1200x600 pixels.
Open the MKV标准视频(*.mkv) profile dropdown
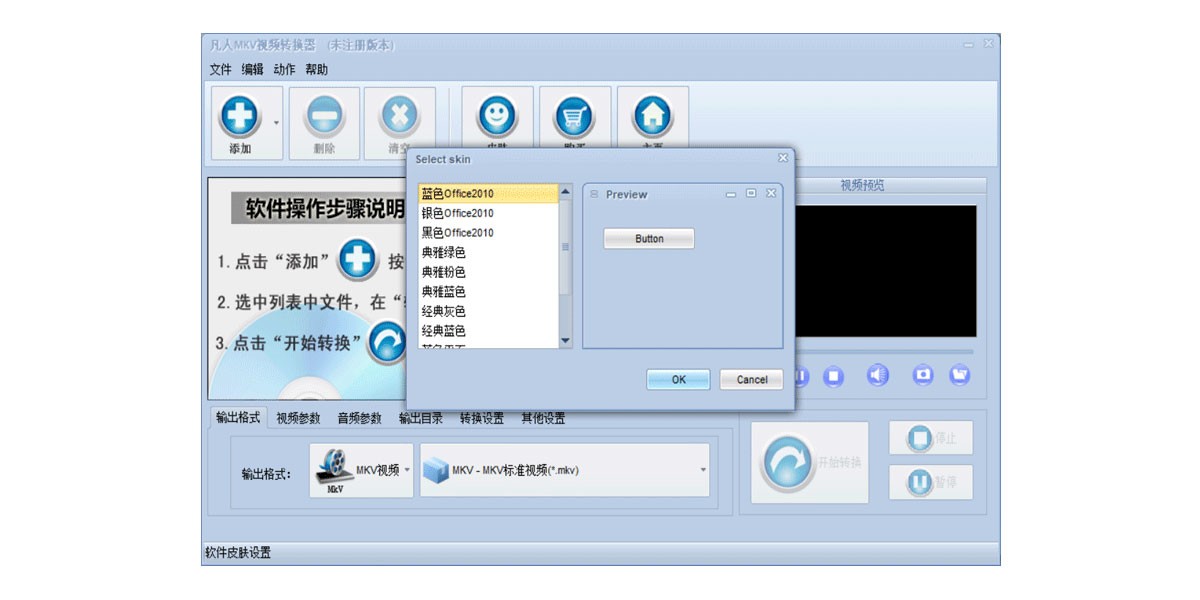[565, 470]
